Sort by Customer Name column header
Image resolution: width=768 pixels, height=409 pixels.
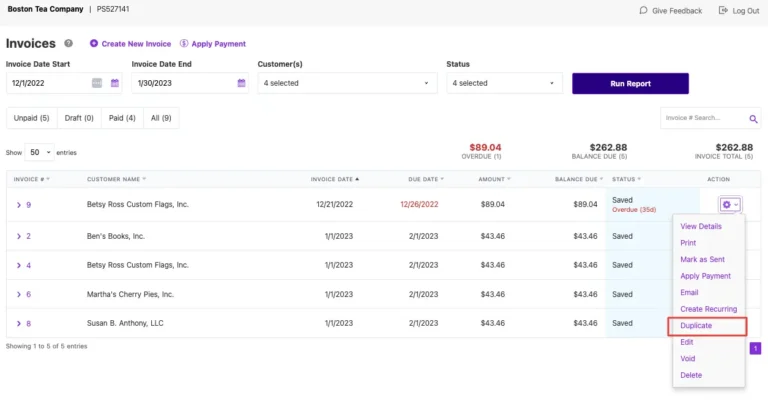coord(116,179)
